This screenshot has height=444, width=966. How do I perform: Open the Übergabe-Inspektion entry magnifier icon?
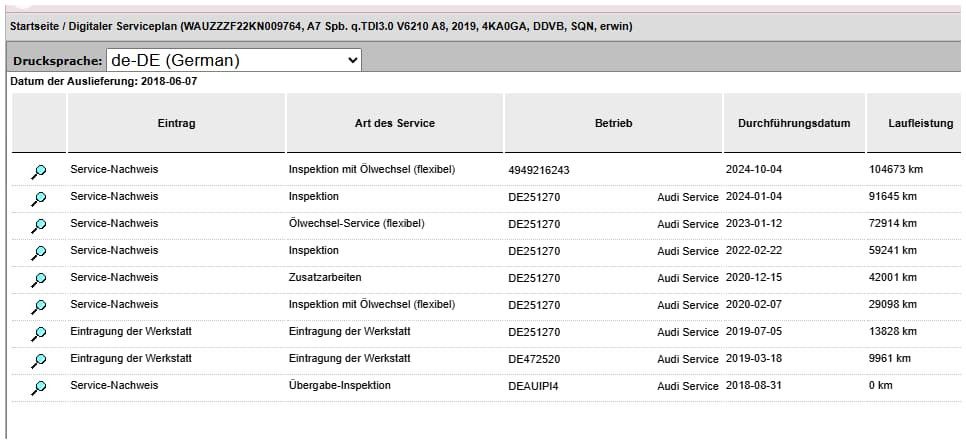tap(39, 388)
